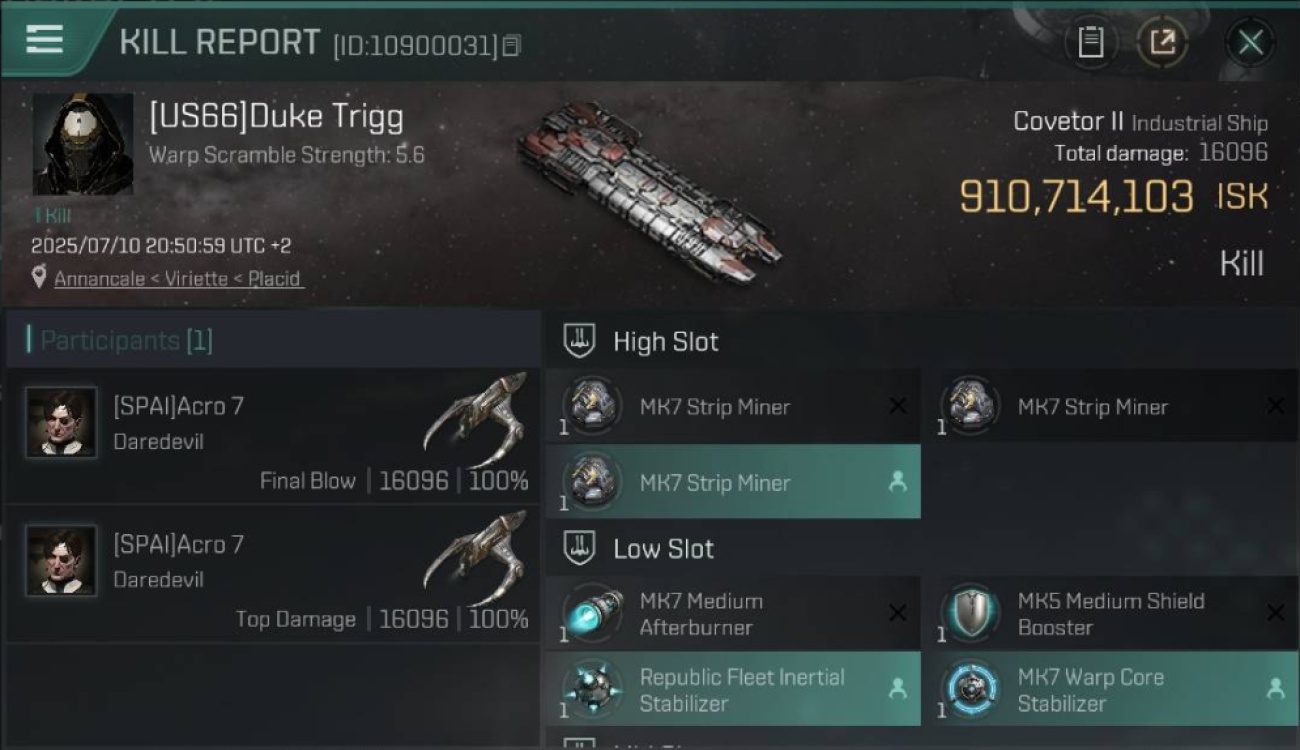This screenshot has height=750, width=1300.
Task: Open Duke Trigg's portrait
Action: (x=82, y=144)
